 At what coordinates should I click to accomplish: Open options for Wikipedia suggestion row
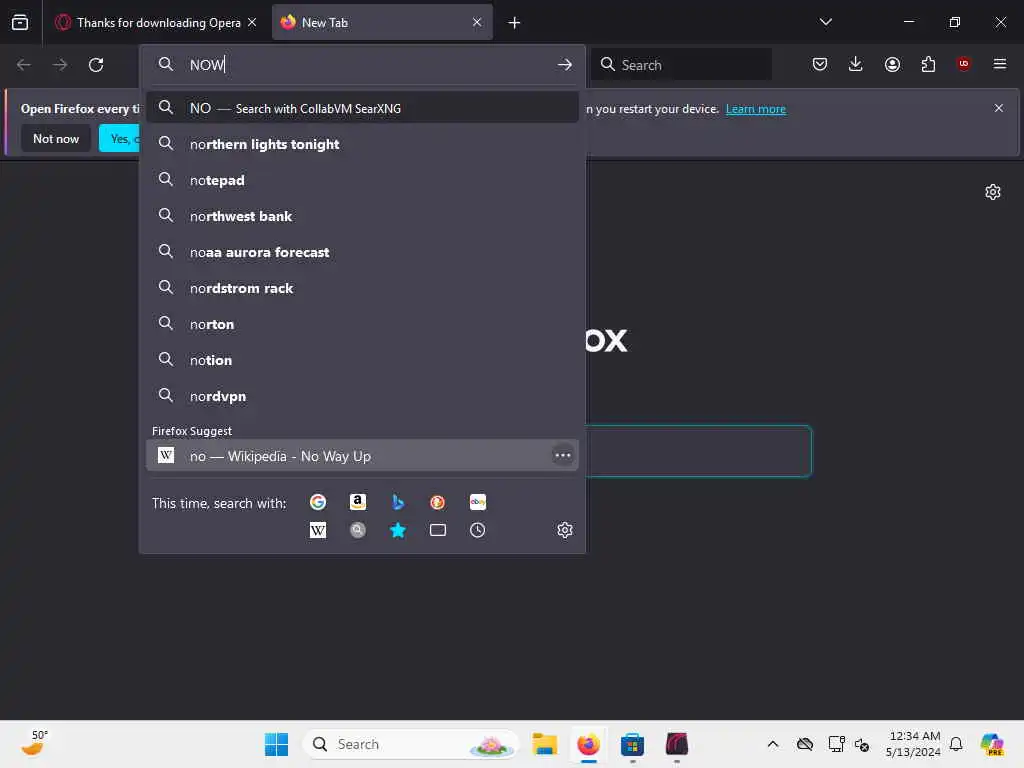tap(562, 455)
